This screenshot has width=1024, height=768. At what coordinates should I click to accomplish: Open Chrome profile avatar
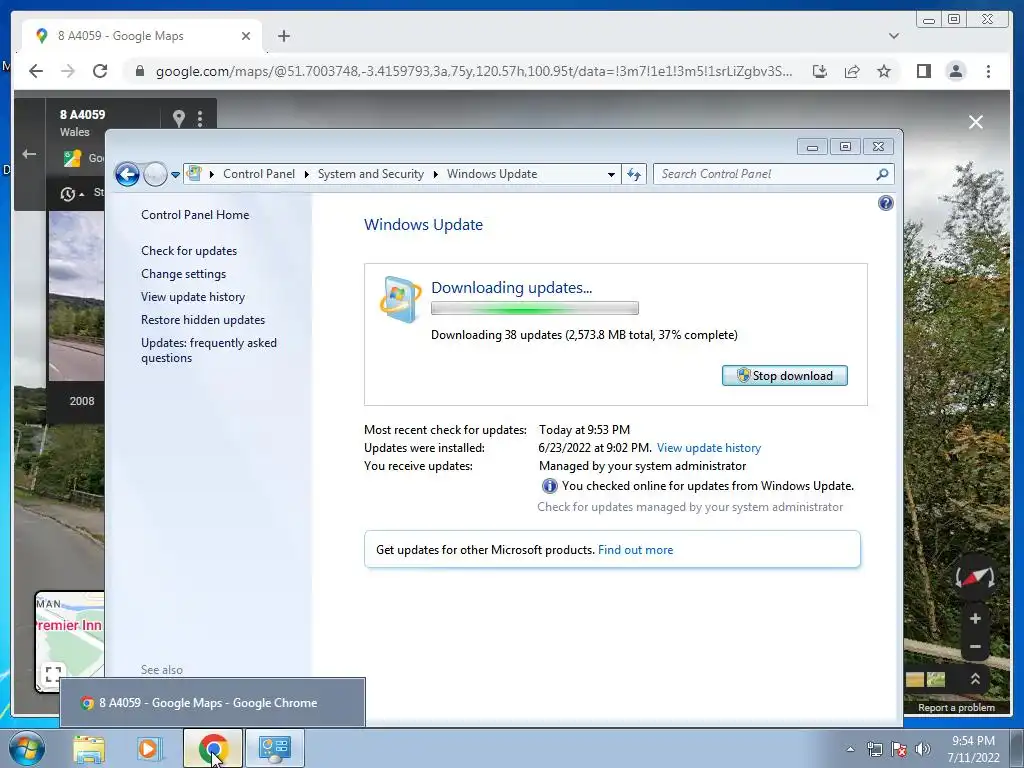click(955, 71)
